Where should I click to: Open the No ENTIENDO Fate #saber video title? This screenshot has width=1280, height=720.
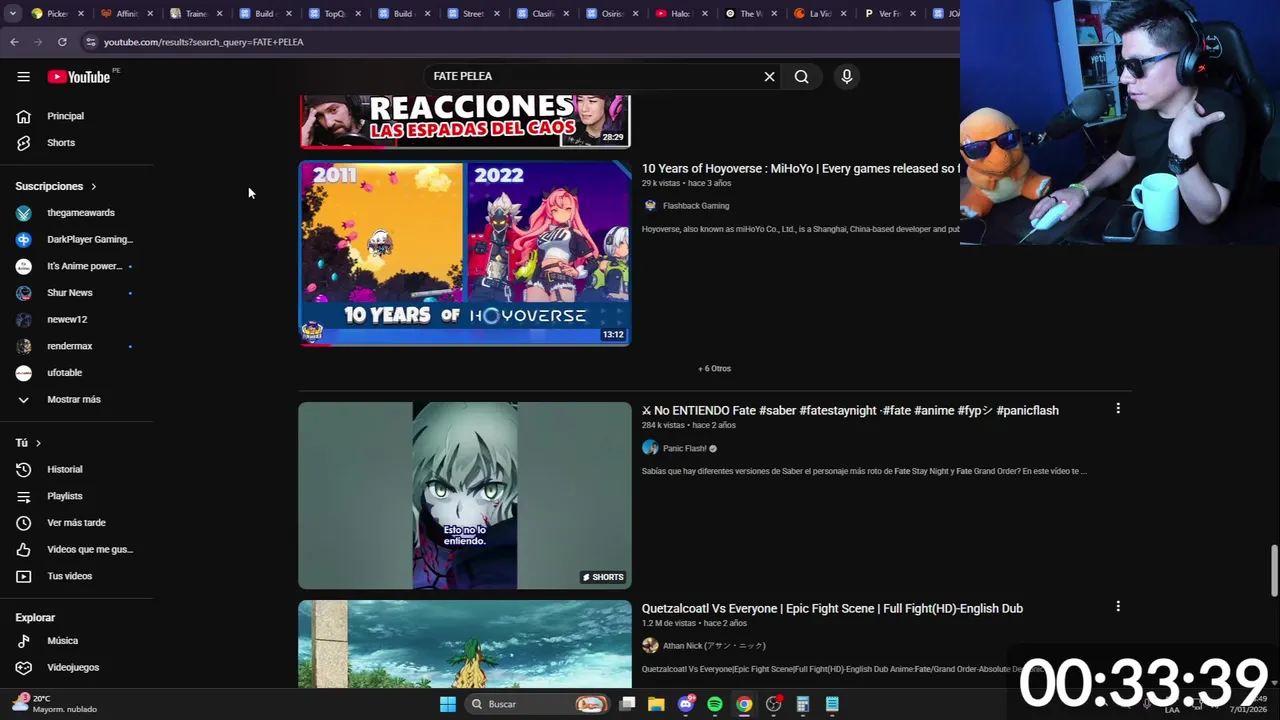coord(850,411)
